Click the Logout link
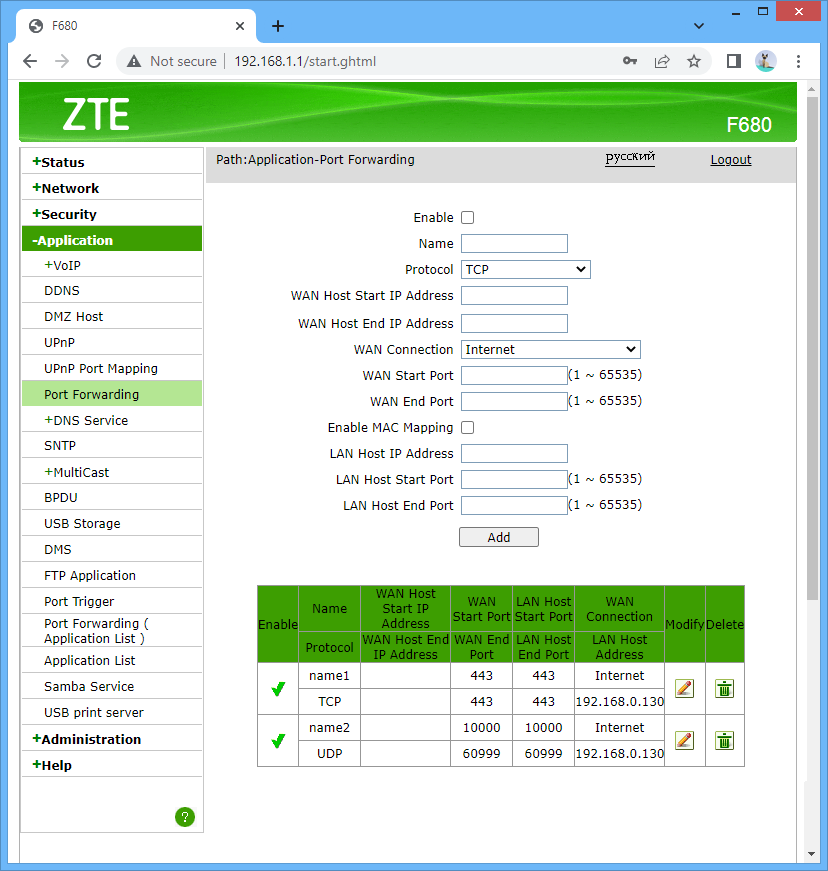The width and height of the screenshot is (828, 871). point(731,160)
